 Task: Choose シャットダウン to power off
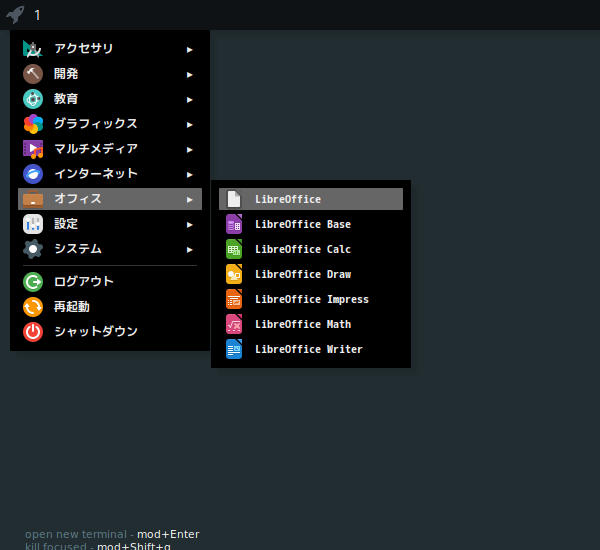(x=110, y=332)
